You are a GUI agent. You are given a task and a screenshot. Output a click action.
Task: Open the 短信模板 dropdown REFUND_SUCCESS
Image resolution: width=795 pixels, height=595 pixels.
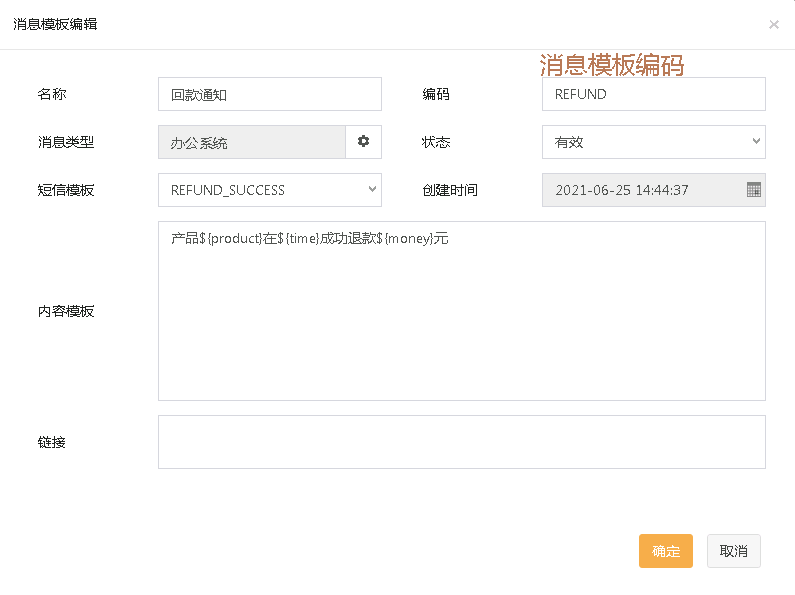point(269,190)
